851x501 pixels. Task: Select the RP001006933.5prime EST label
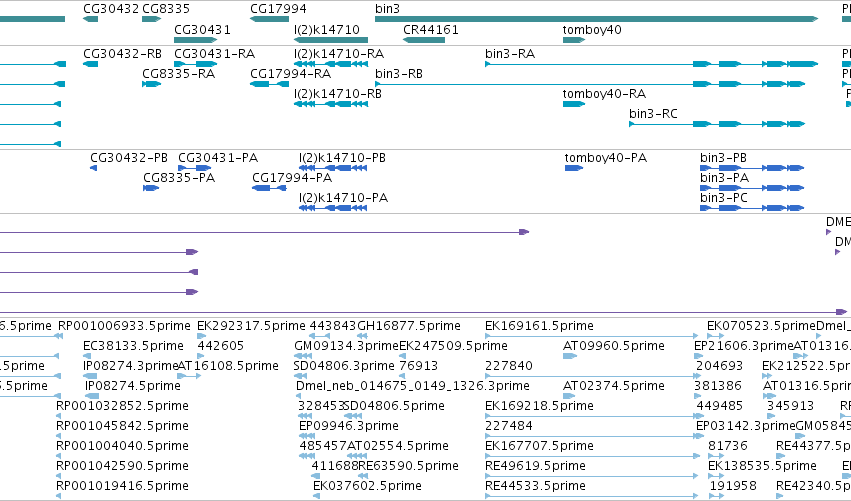point(124,326)
